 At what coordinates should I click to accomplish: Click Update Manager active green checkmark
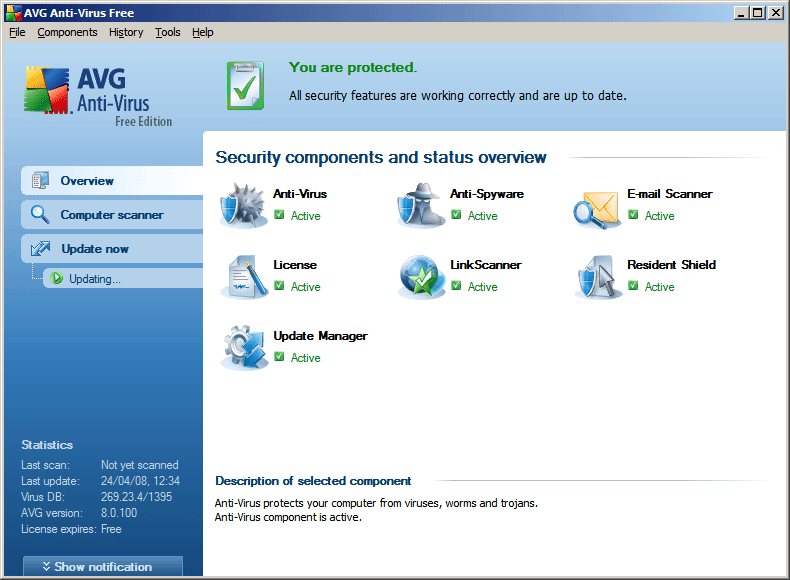pos(279,357)
